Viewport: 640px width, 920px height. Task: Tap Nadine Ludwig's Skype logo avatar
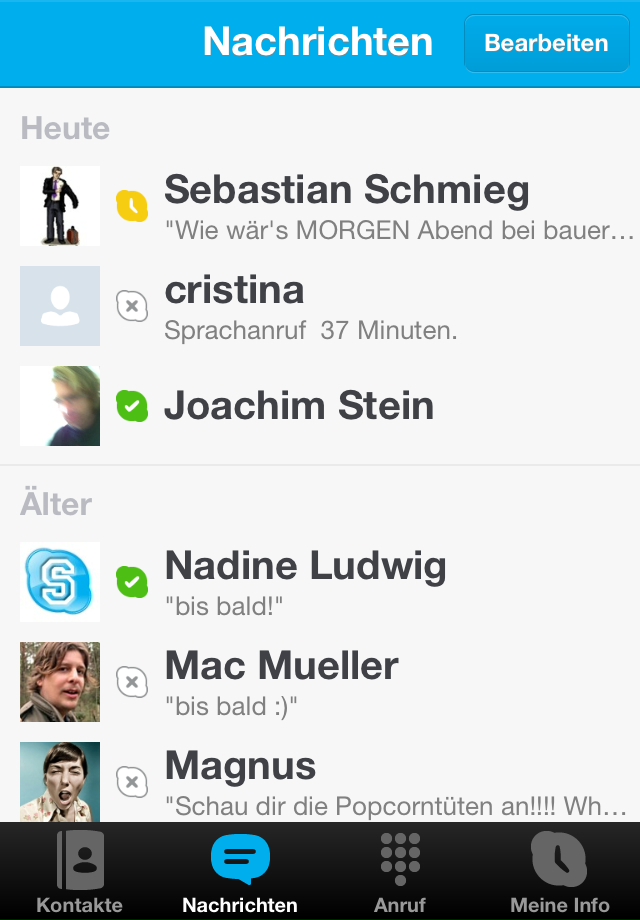point(60,582)
